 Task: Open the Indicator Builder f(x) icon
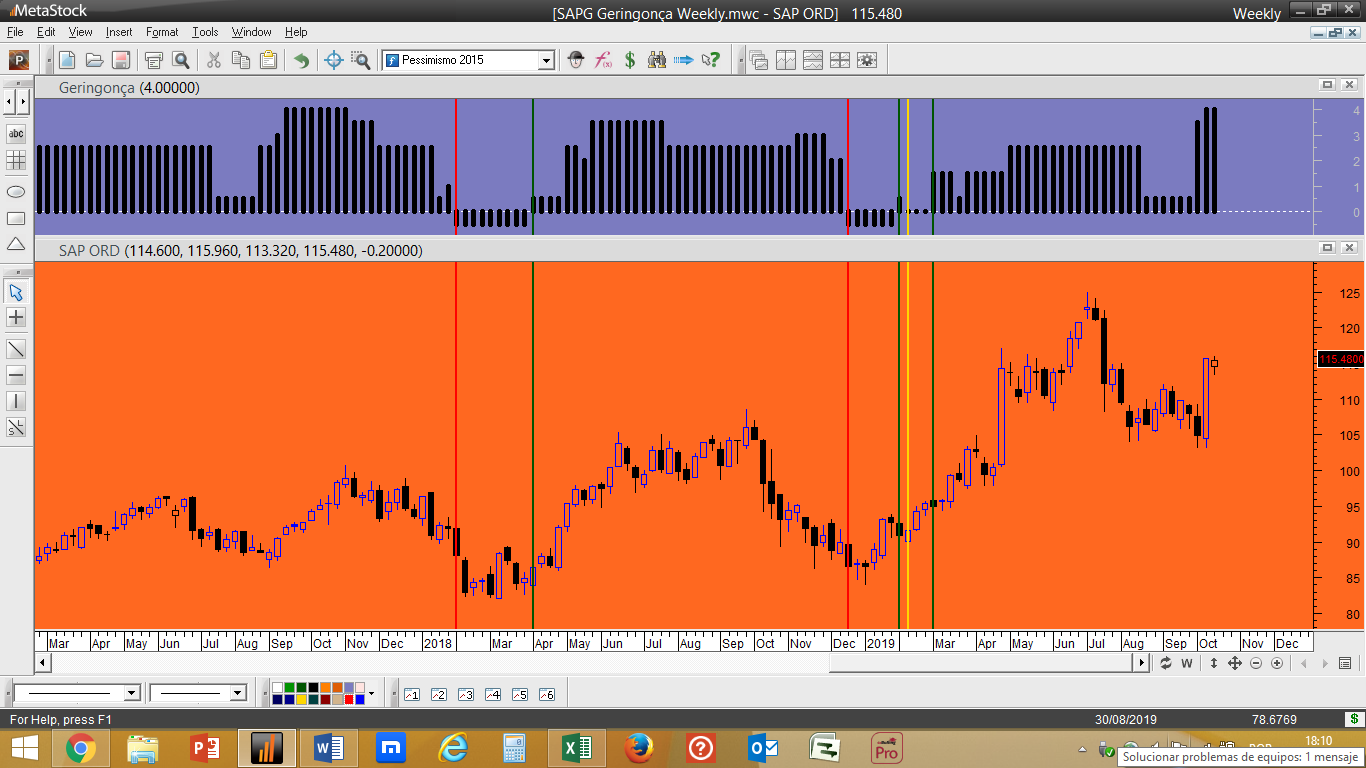tap(603, 60)
